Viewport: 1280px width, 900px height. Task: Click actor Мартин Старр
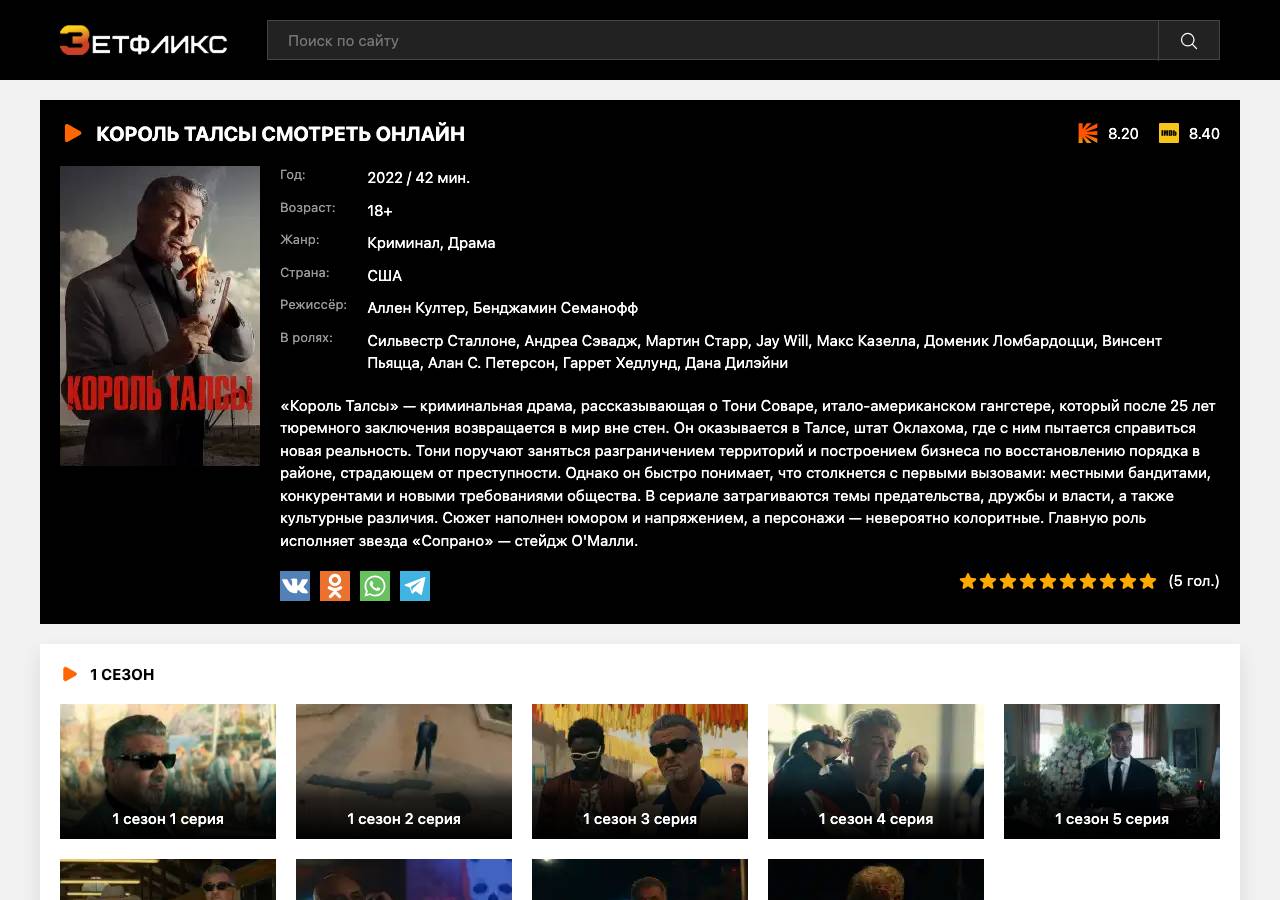click(x=696, y=341)
